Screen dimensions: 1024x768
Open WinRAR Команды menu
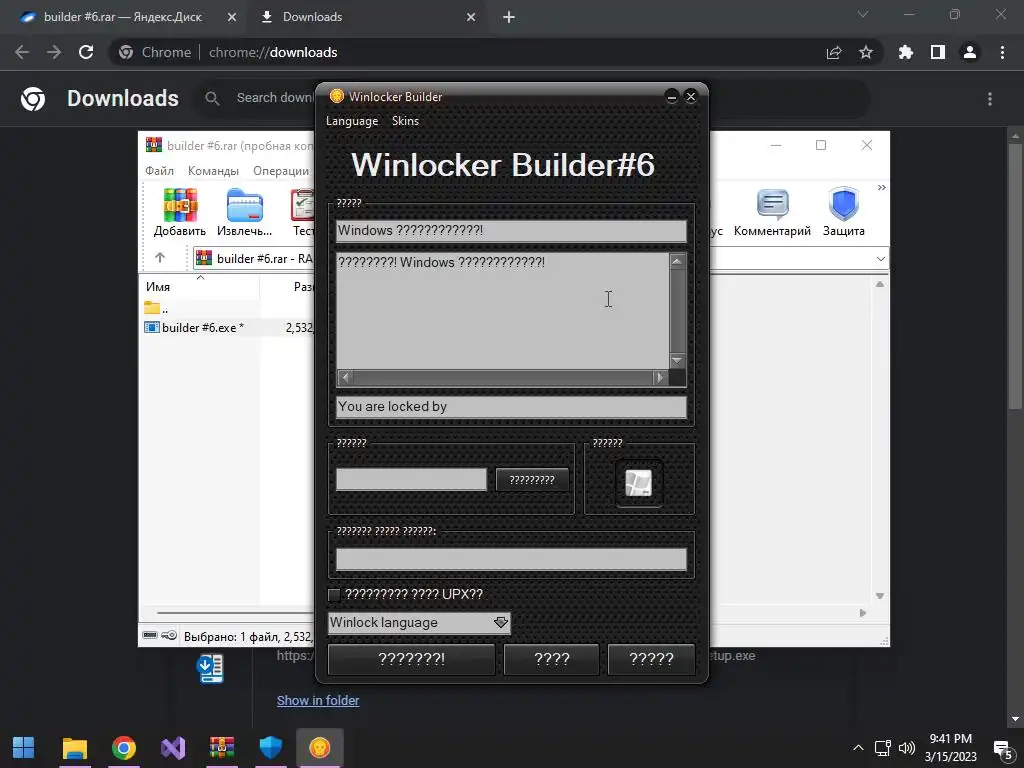tap(213, 171)
